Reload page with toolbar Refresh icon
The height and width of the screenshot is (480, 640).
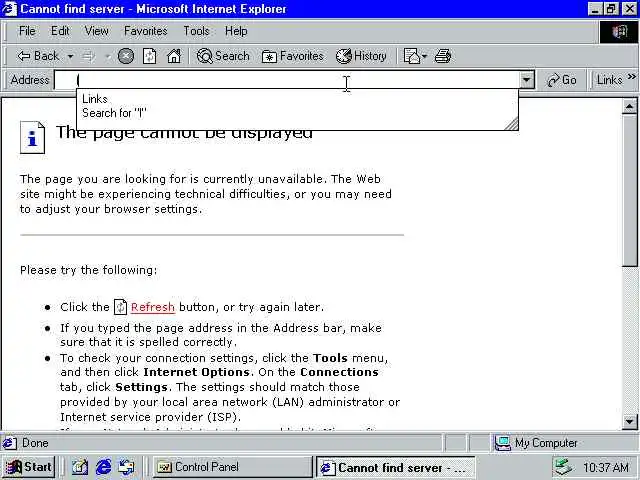(x=149, y=56)
